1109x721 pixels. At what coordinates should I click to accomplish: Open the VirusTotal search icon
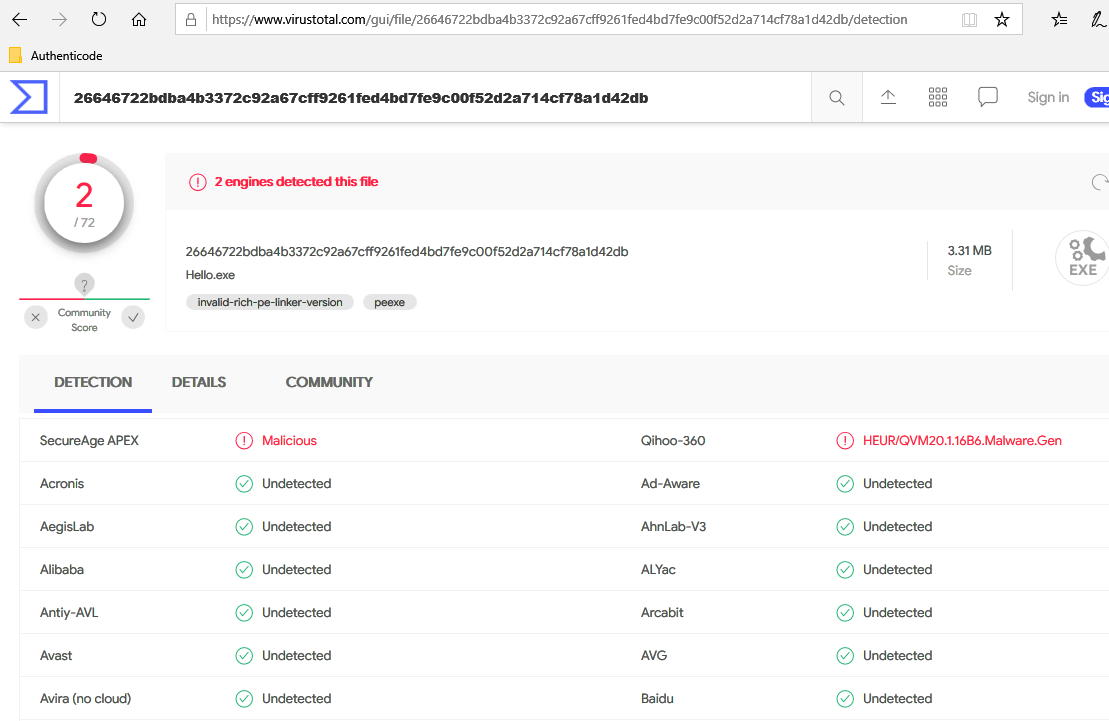point(837,98)
